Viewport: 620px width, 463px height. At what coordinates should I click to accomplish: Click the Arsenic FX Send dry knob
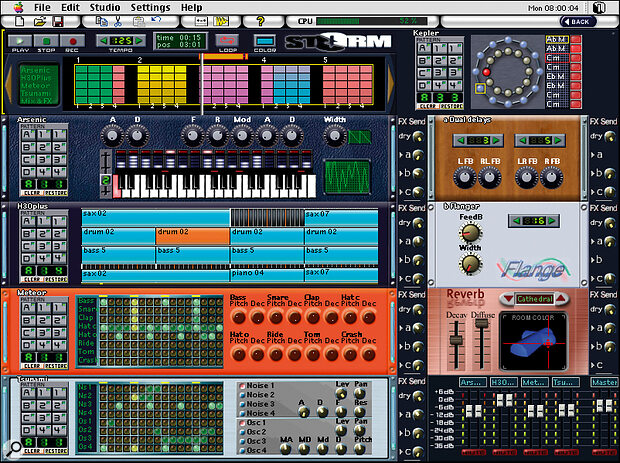[x=418, y=136]
